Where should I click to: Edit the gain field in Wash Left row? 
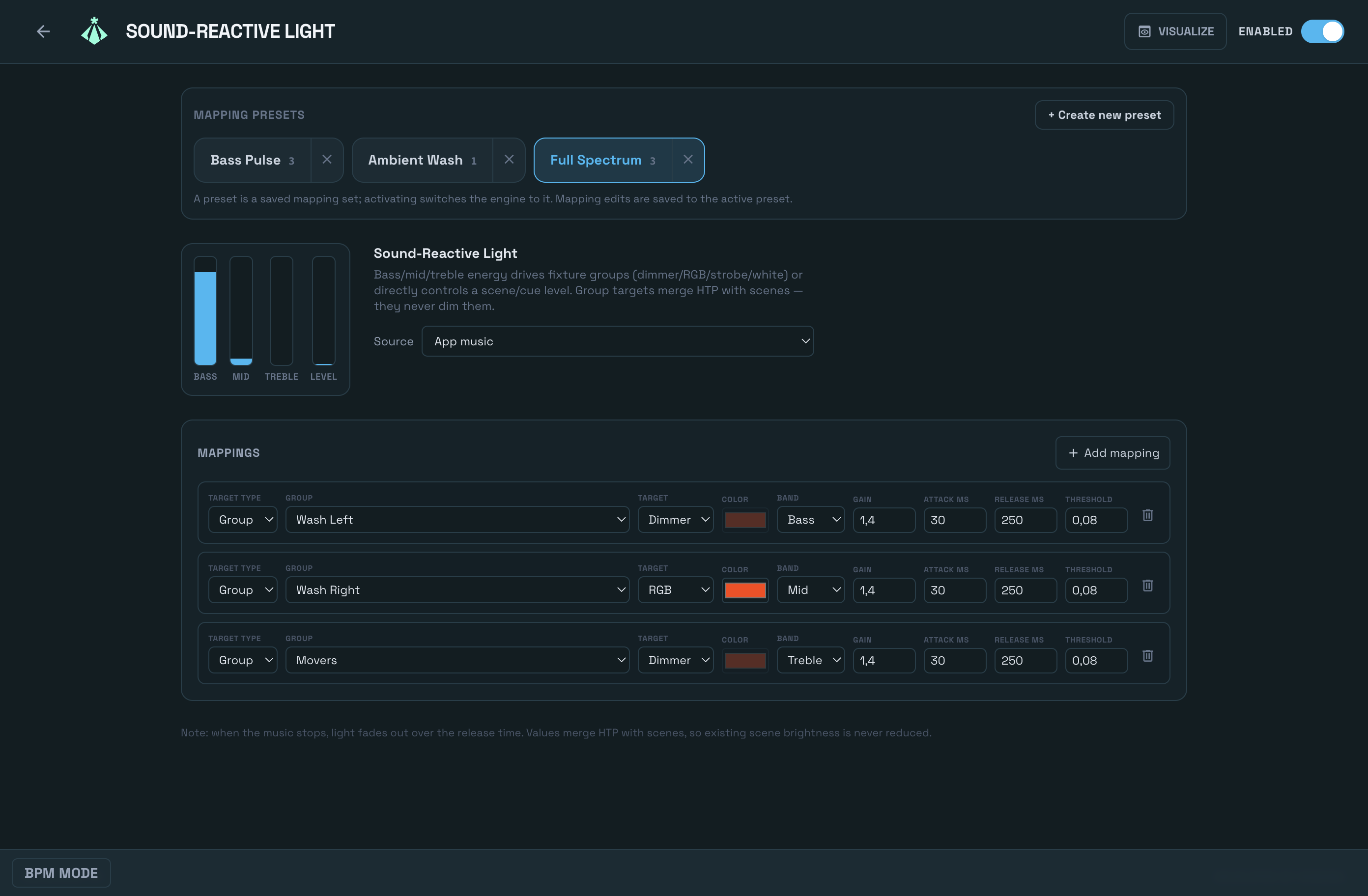click(883, 520)
